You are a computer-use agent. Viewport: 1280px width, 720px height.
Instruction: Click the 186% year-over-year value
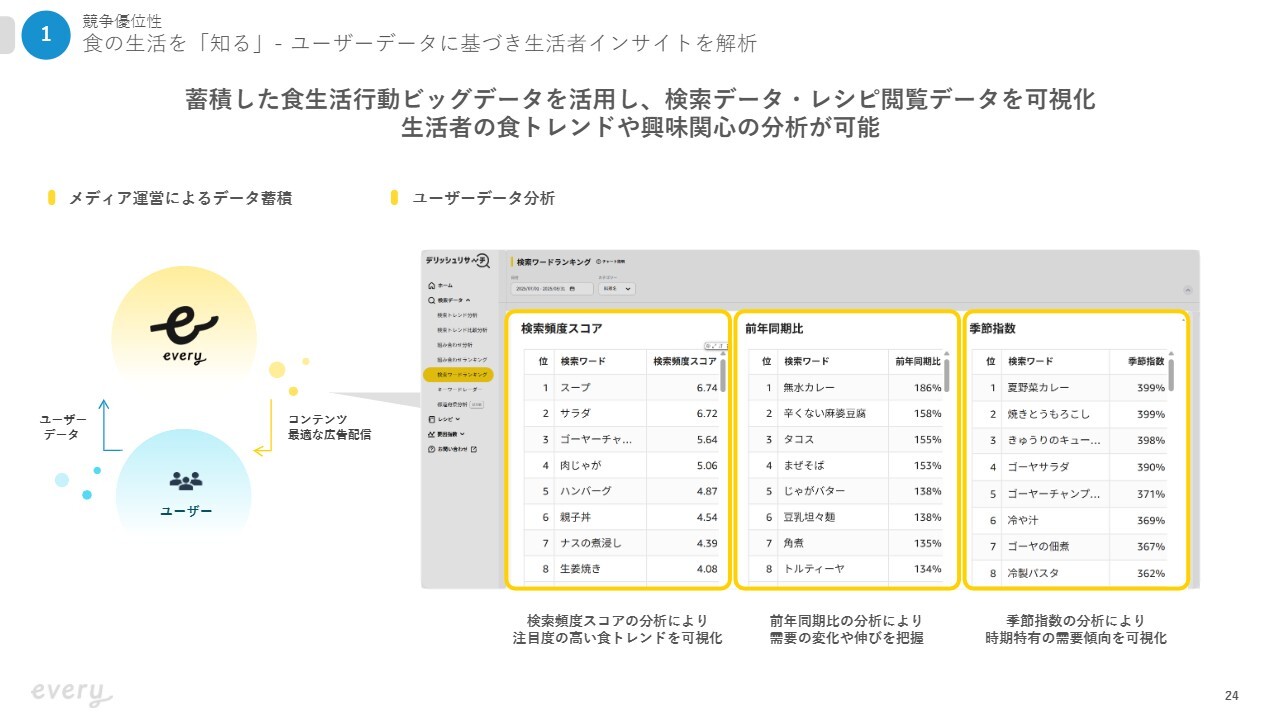(x=928, y=387)
